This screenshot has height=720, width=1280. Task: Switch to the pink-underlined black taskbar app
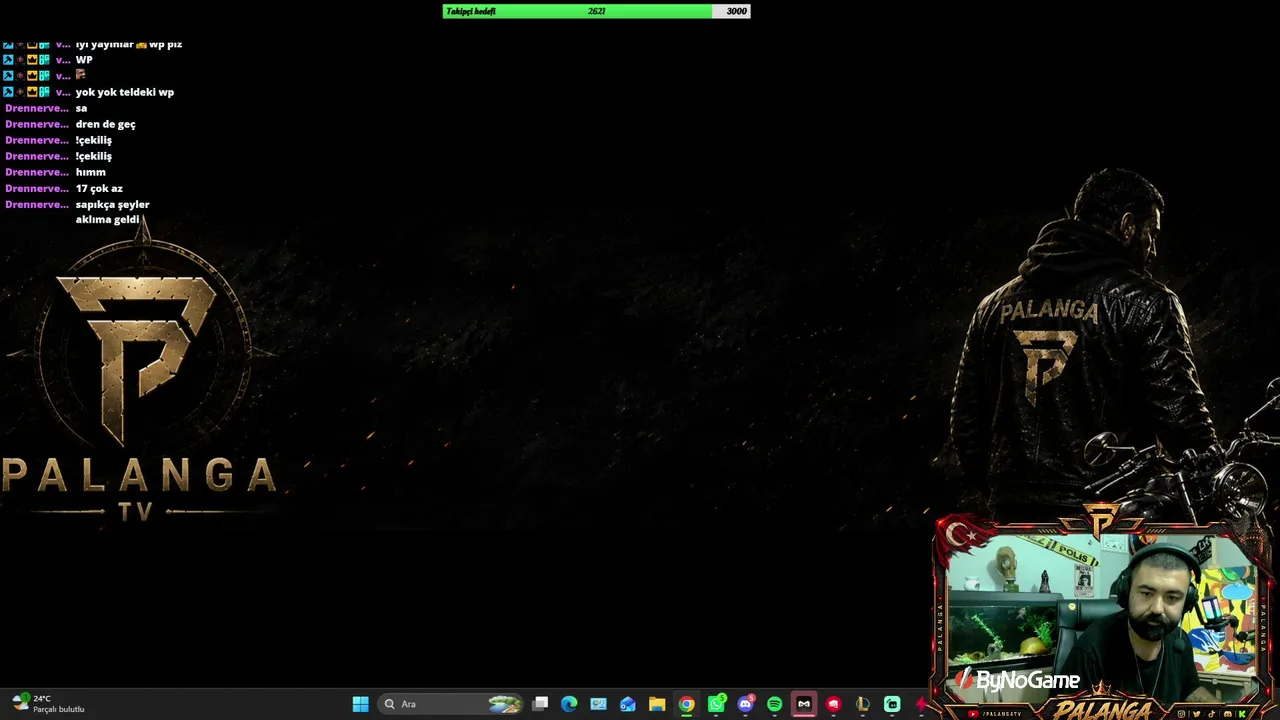(x=803, y=704)
